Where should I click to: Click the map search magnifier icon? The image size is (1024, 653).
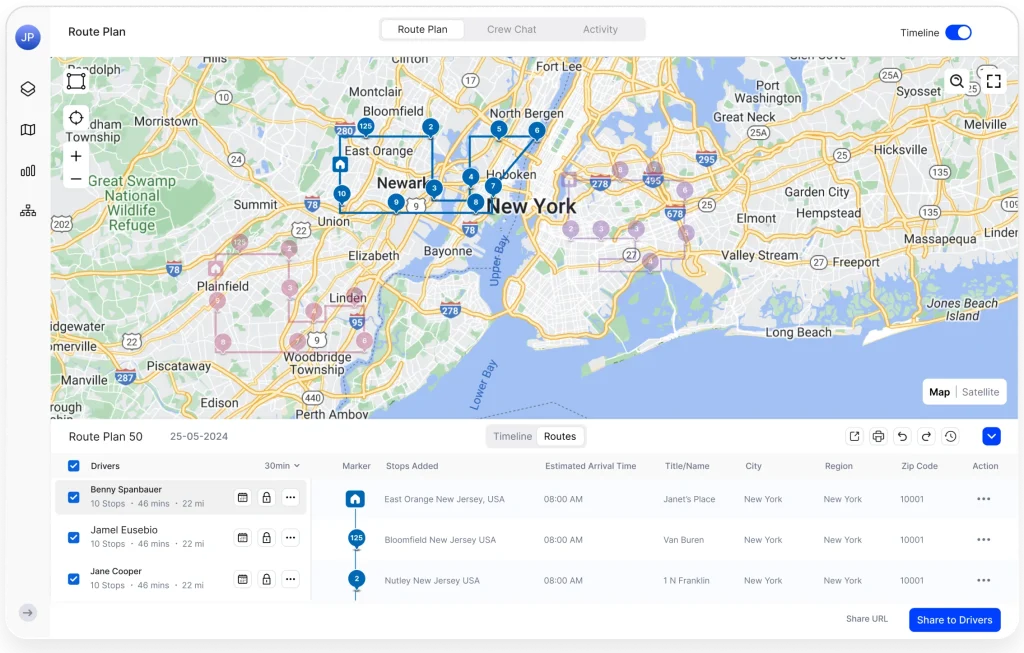(x=957, y=81)
